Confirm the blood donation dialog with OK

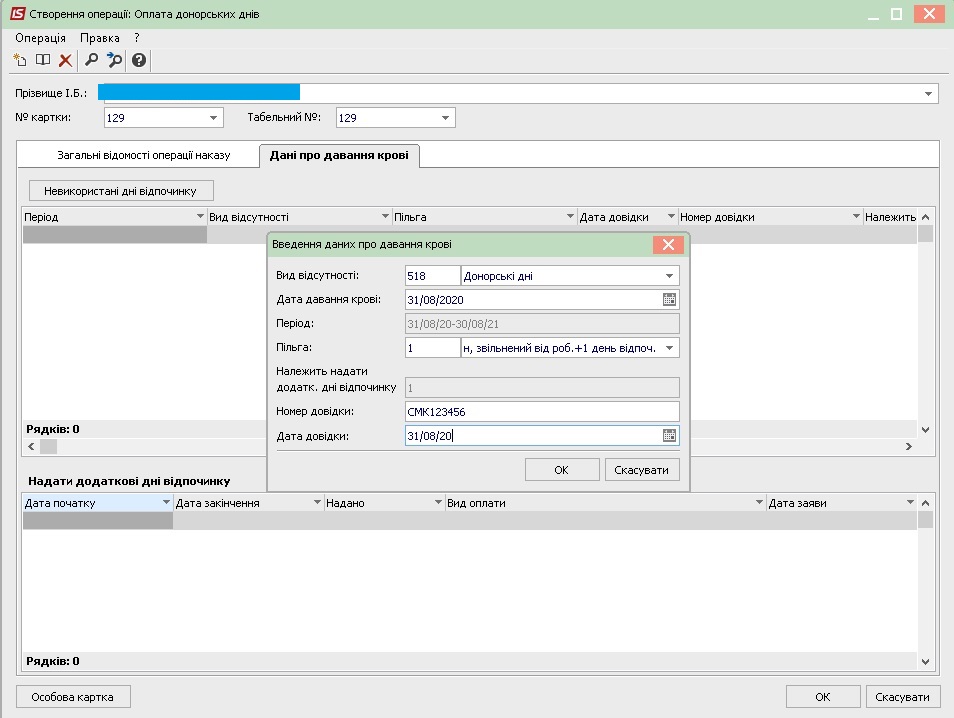(562, 470)
